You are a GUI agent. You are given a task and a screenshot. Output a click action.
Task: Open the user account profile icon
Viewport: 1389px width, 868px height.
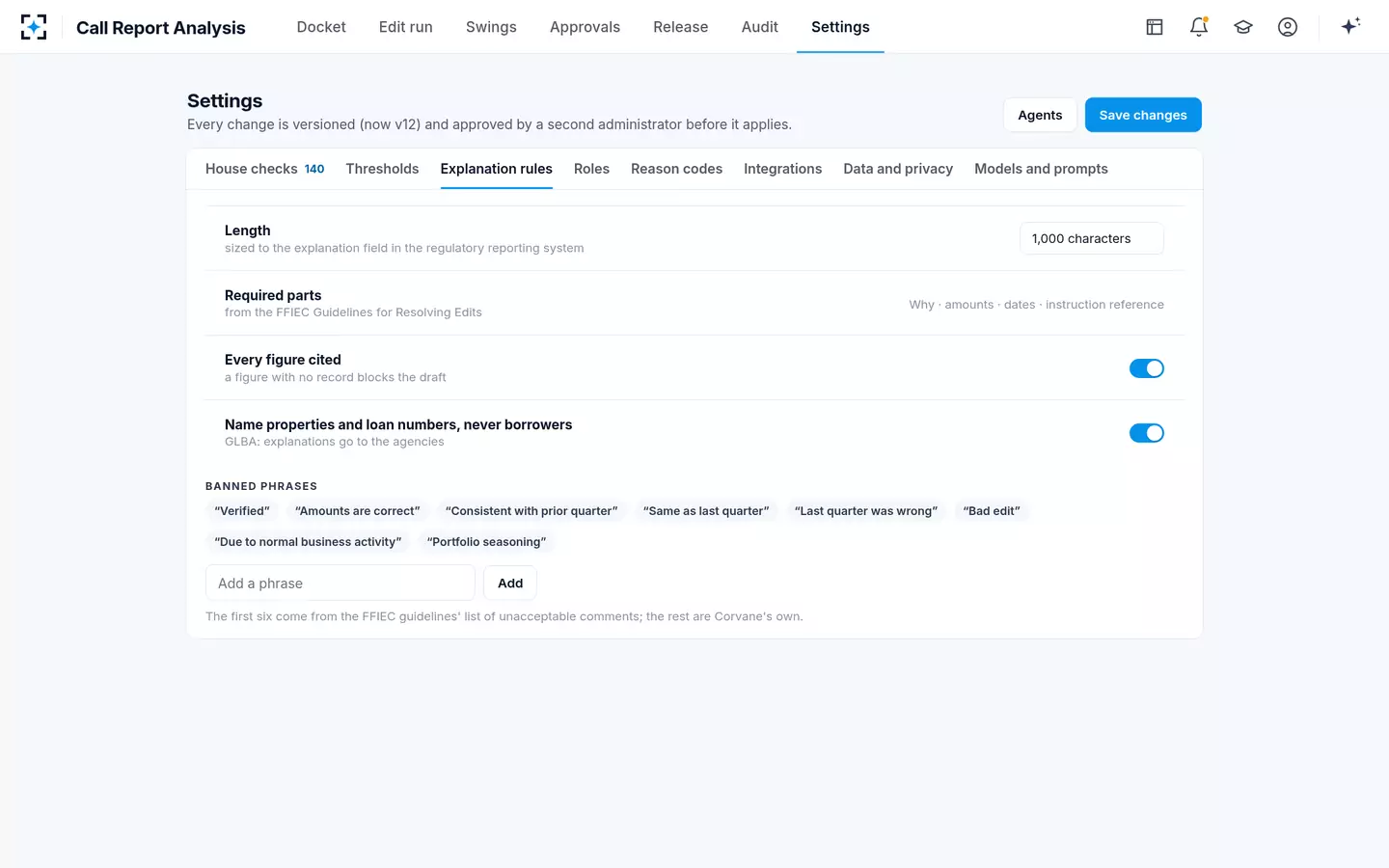[x=1288, y=27]
